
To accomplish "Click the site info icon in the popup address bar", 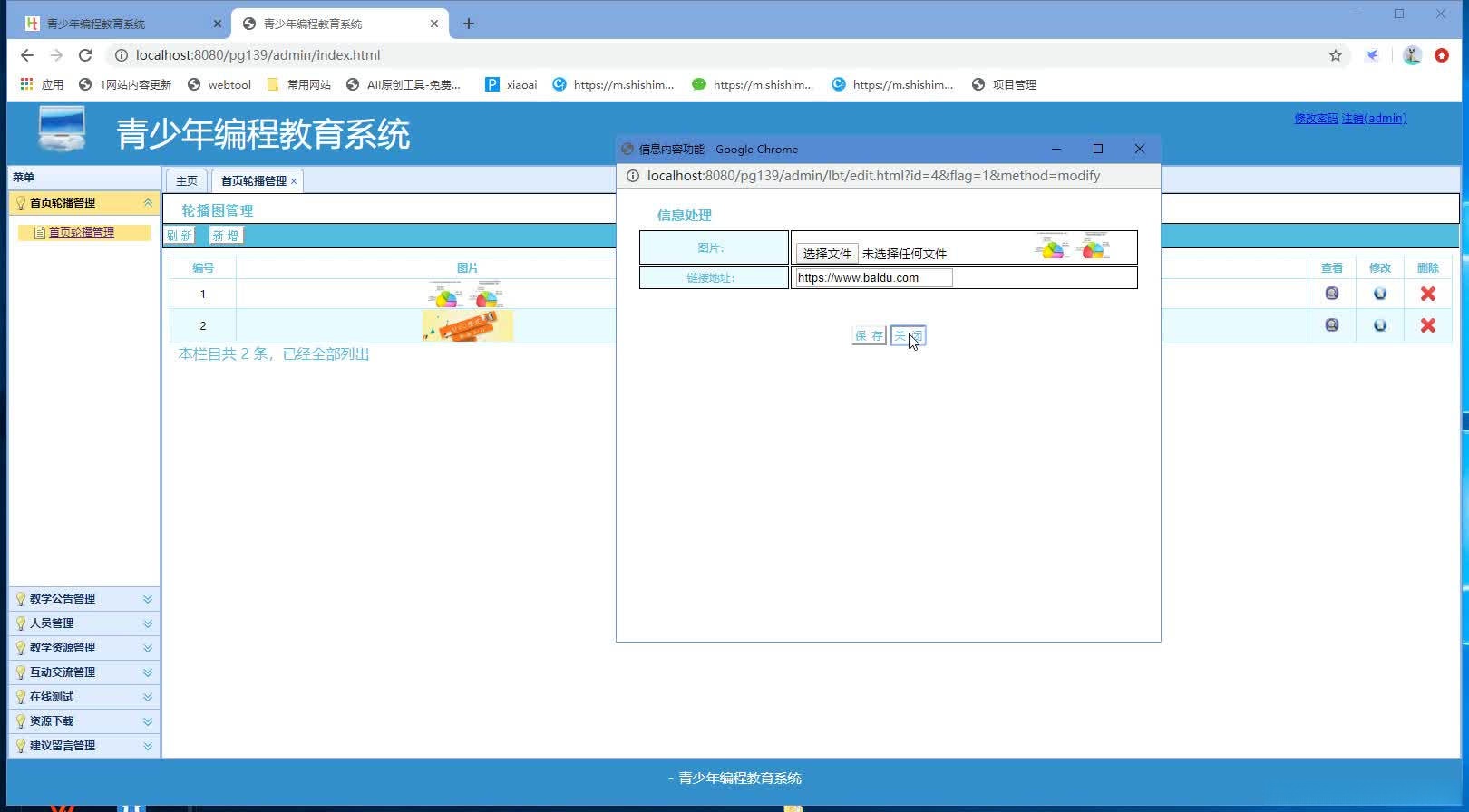I will click(633, 176).
